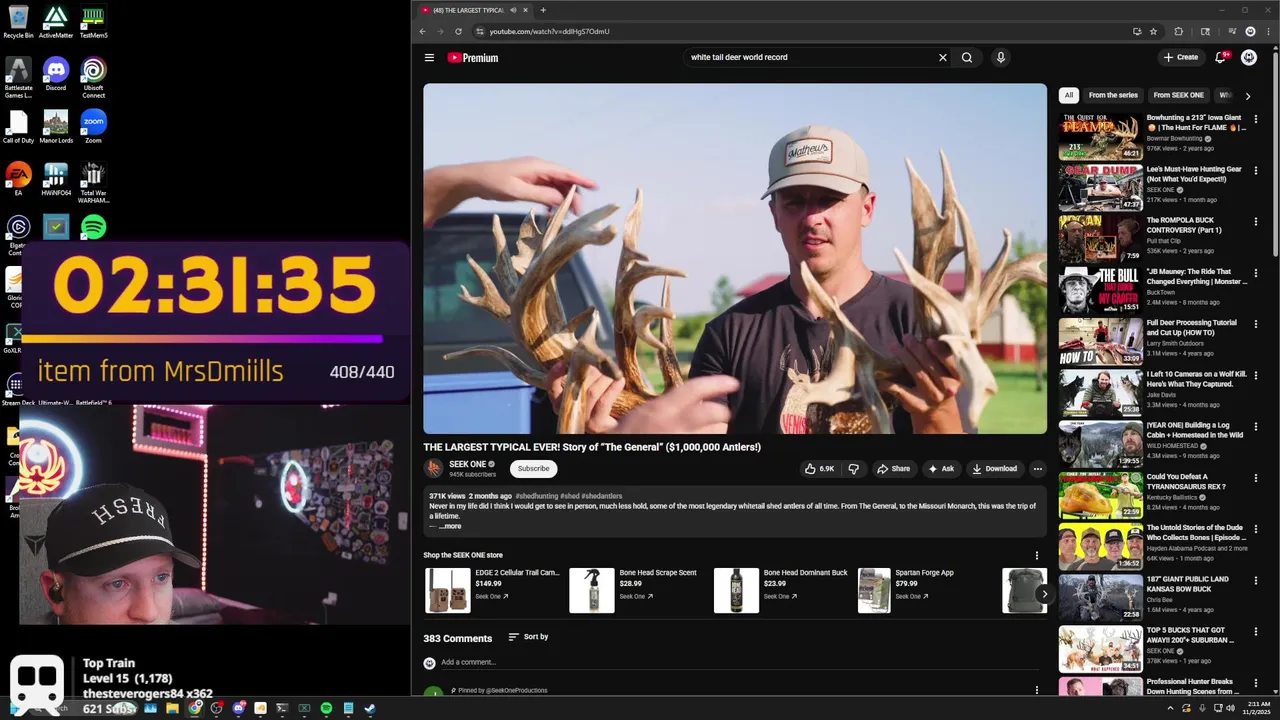Open Ubisoft Connect desktop shortcut
Viewport: 1280px width, 720px height.
tap(93, 78)
